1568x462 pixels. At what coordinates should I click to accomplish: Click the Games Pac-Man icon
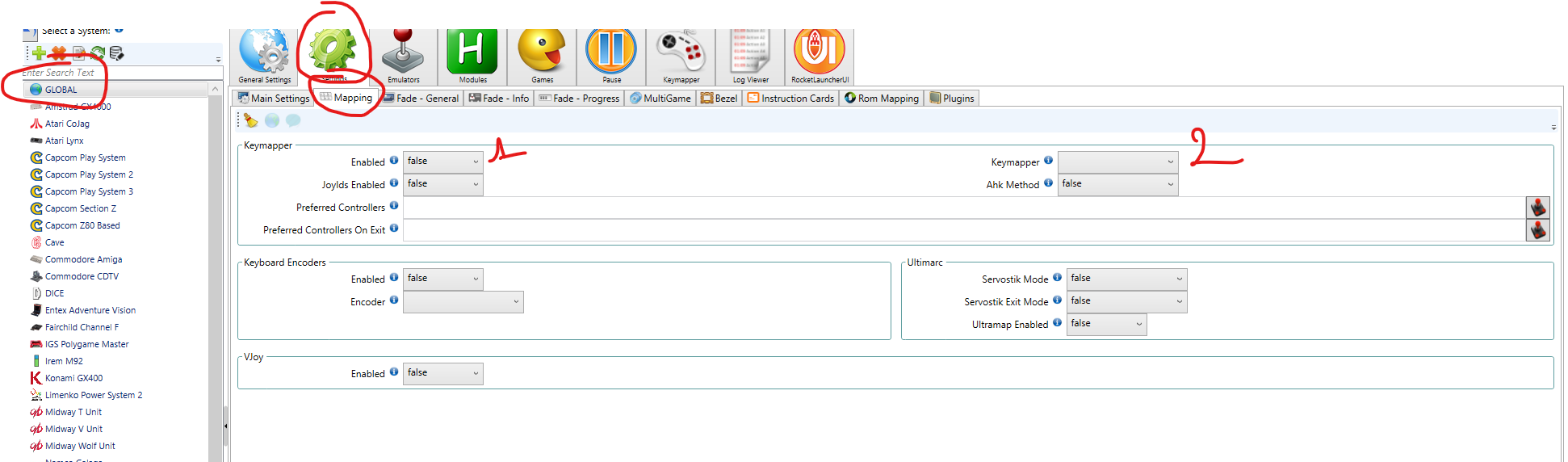point(542,55)
